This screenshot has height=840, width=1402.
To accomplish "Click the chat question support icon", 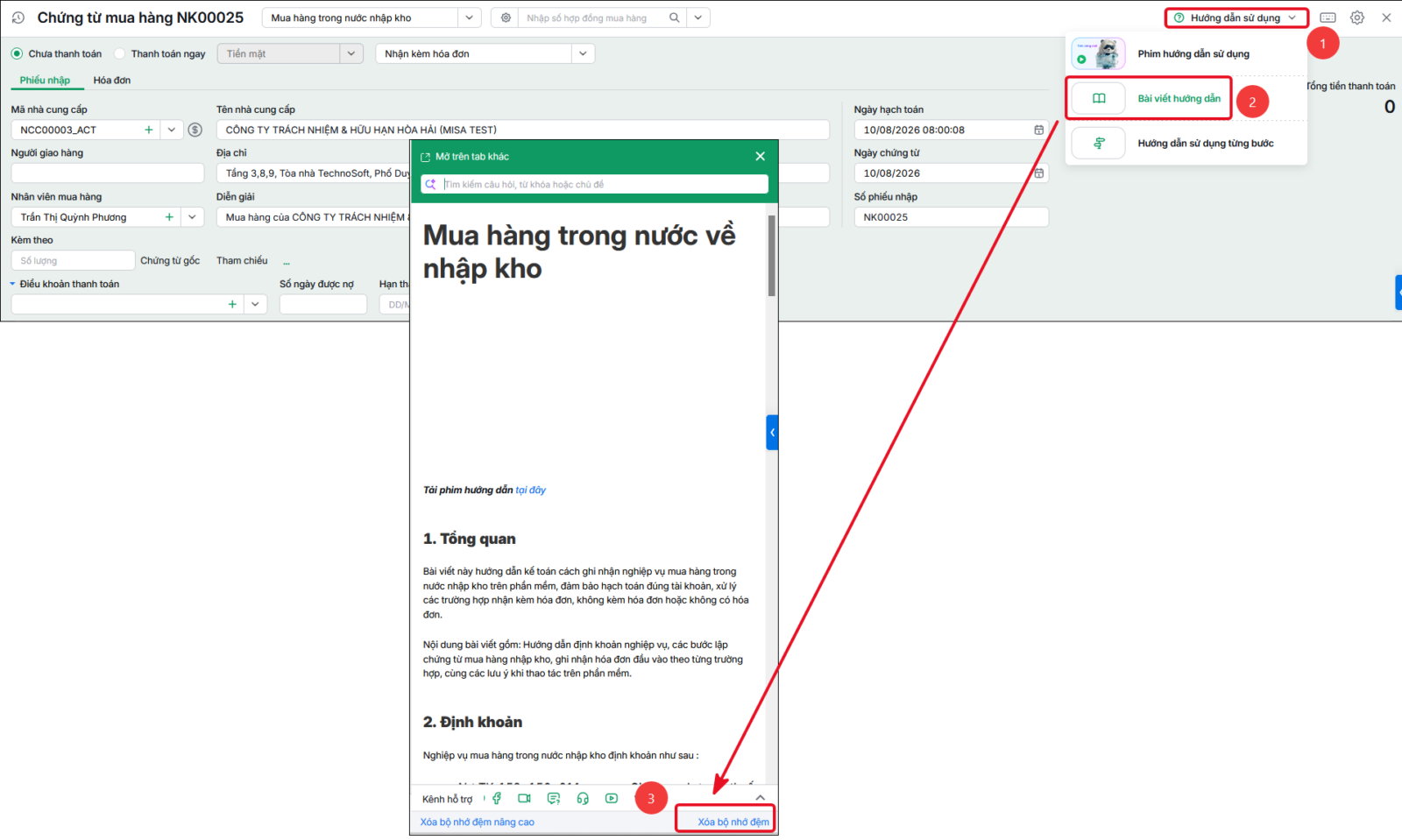I will [x=554, y=798].
